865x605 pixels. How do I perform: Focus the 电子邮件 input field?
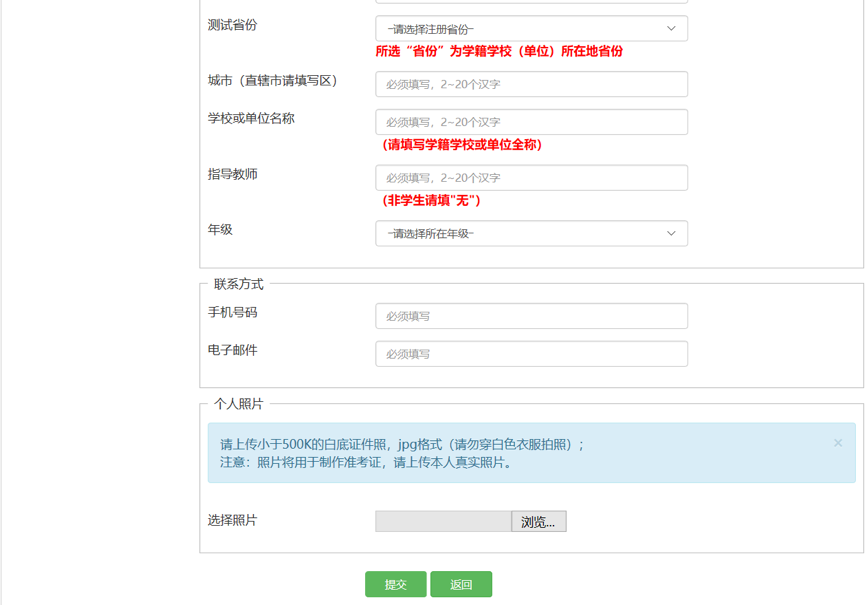tap(531, 354)
